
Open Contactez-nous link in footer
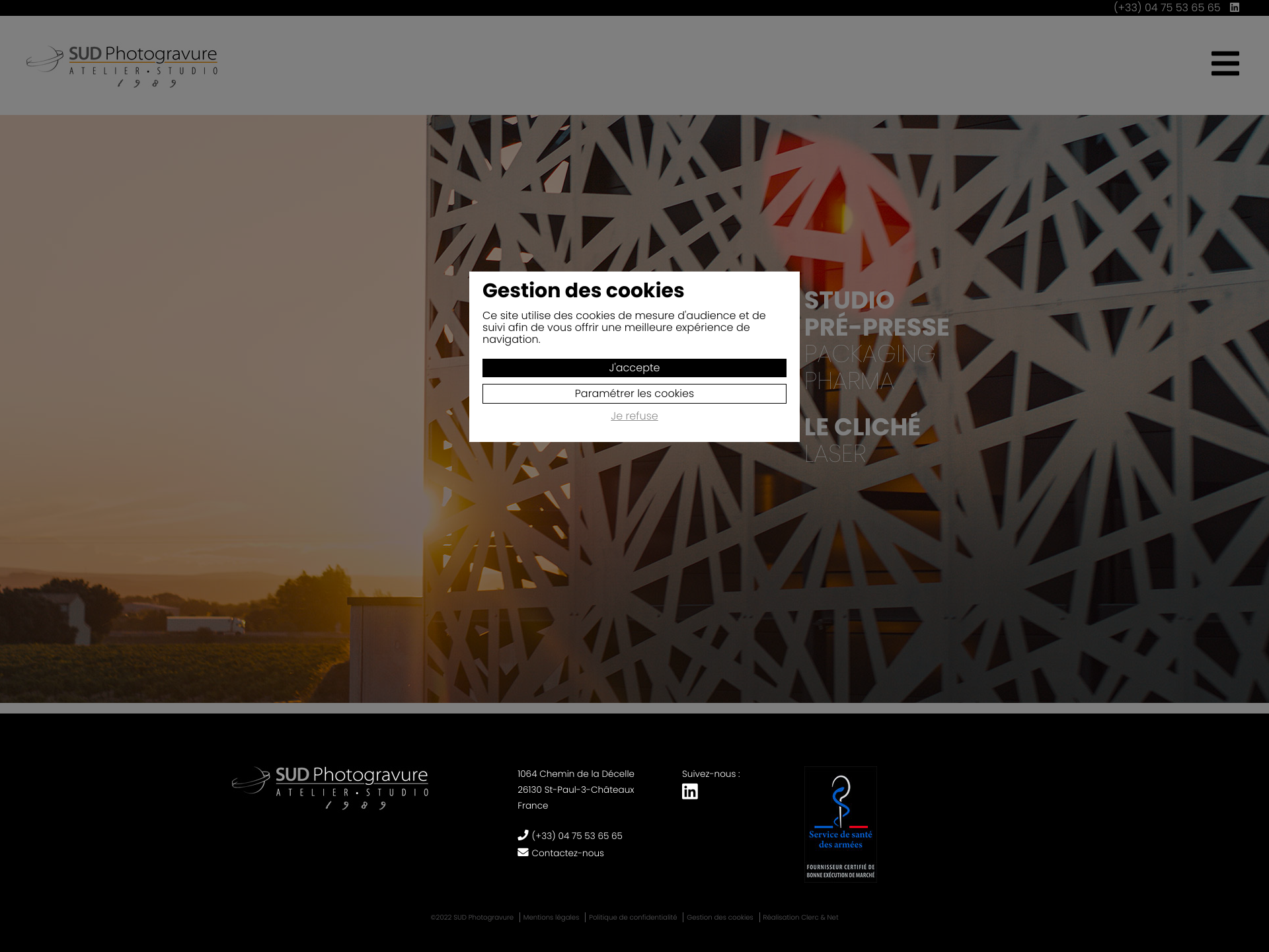coord(567,853)
